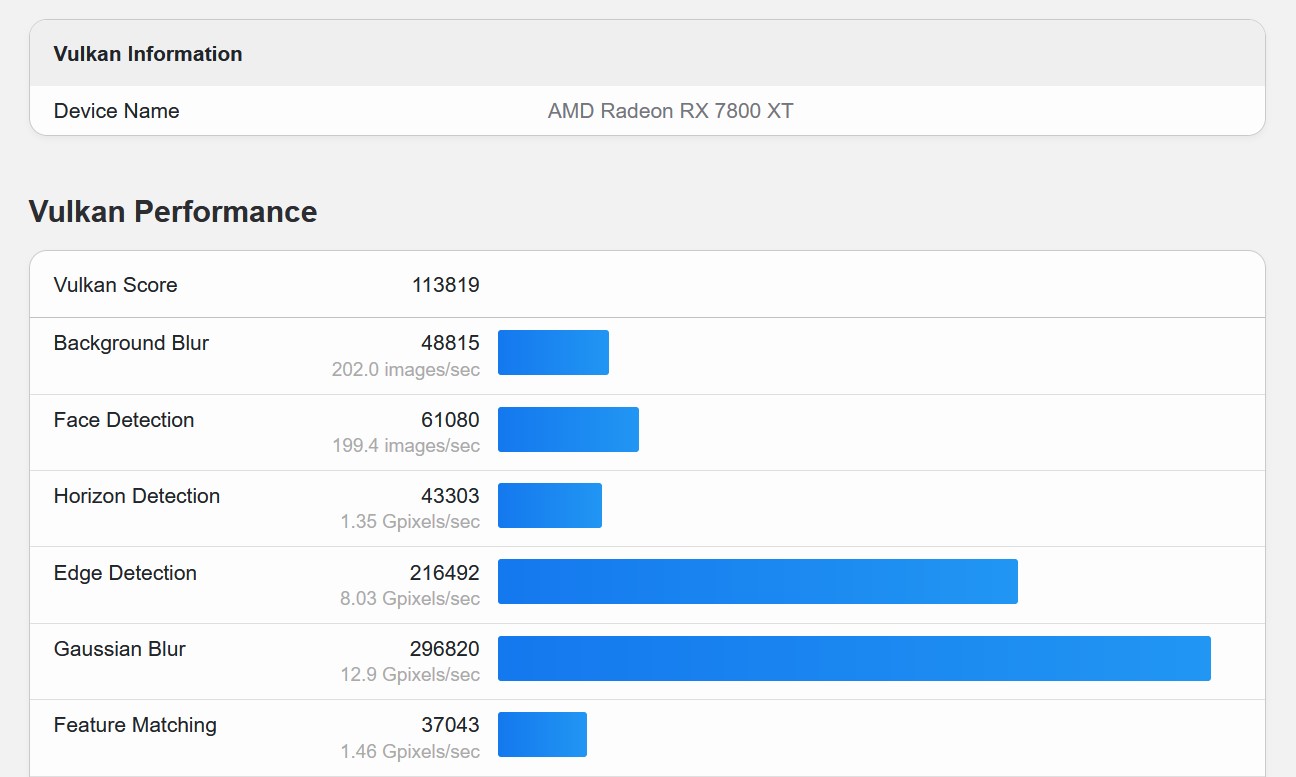Click the 'Horizon Detection' row label
Viewport: 1296px width, 777px height.
click(137, 496)
